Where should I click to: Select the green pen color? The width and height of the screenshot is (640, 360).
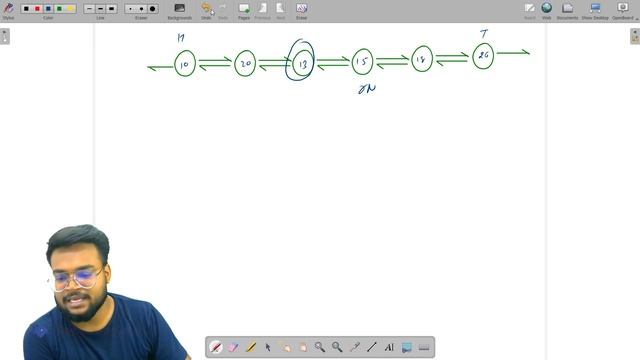[59, 9]
